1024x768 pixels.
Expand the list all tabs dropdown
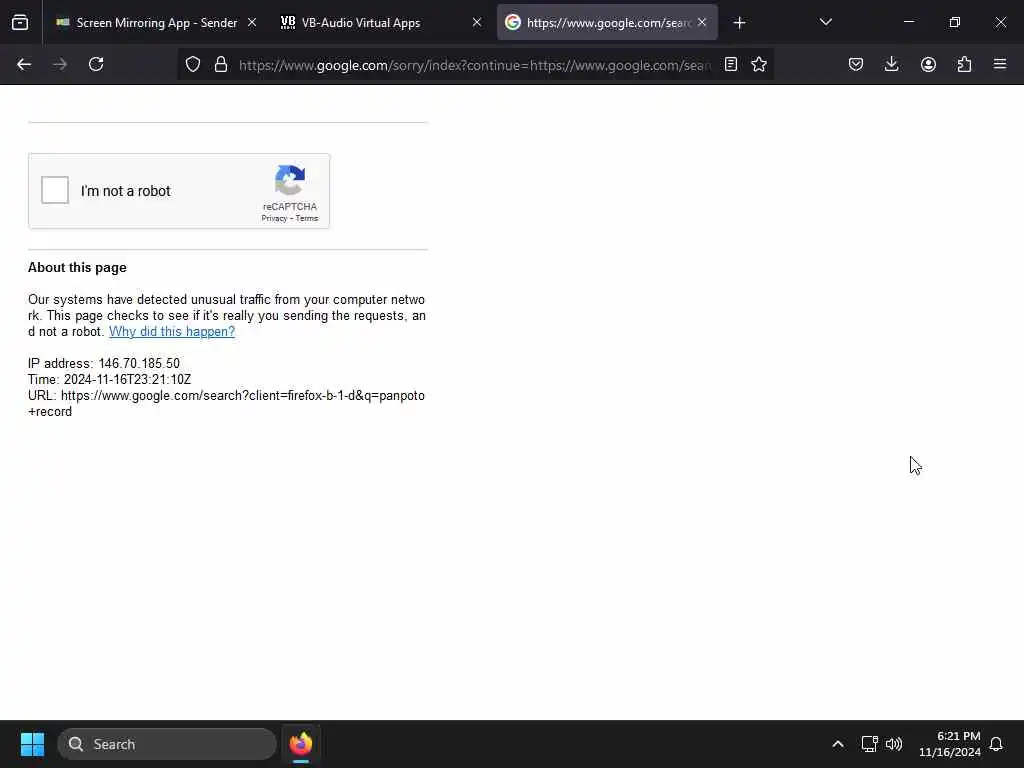click(825, 23)
